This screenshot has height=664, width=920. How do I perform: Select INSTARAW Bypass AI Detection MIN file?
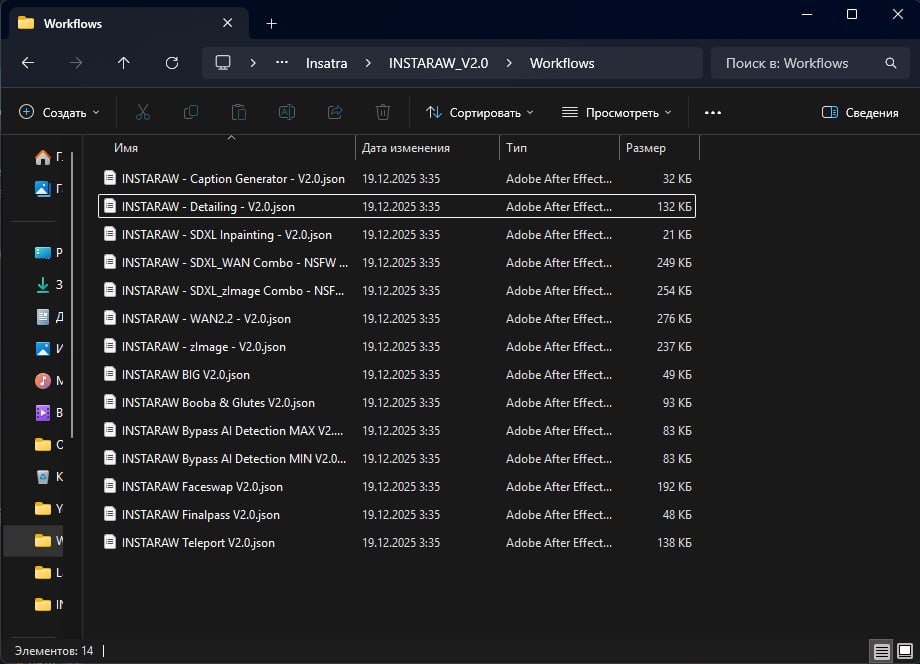(397, 459)
